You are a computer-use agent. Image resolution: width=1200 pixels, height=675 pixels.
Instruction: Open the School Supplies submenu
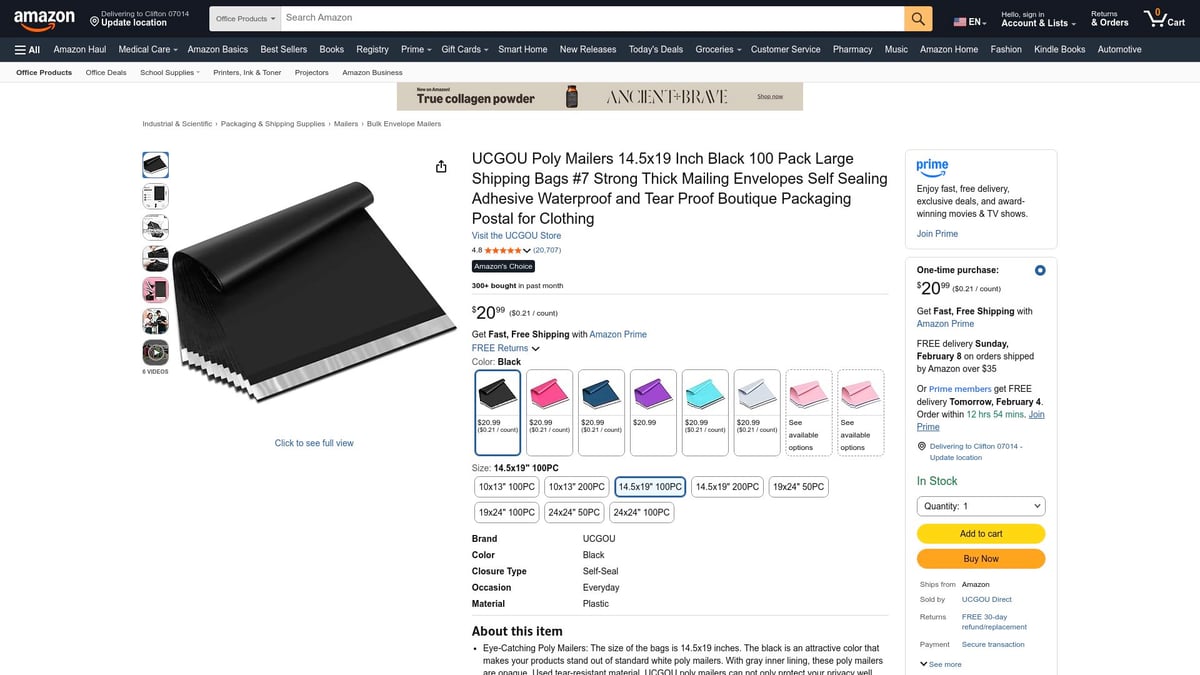(x=168, y=71)
